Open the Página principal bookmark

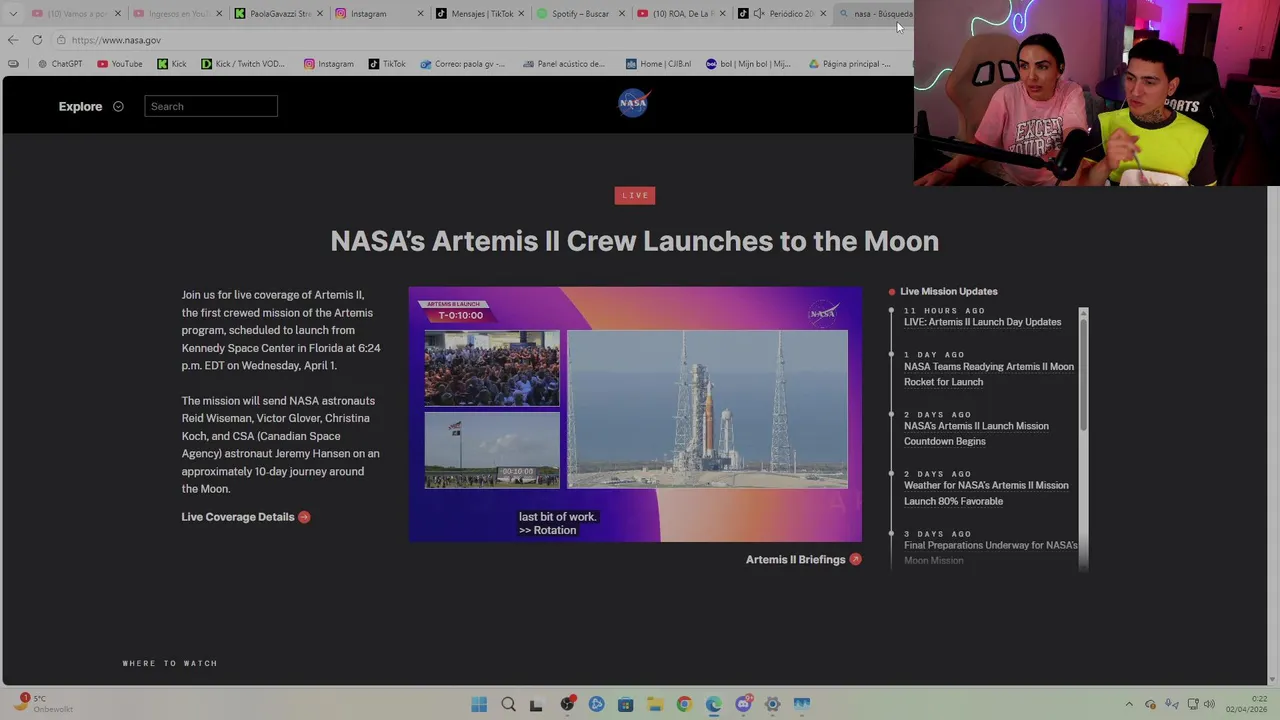tap(850, 64)
